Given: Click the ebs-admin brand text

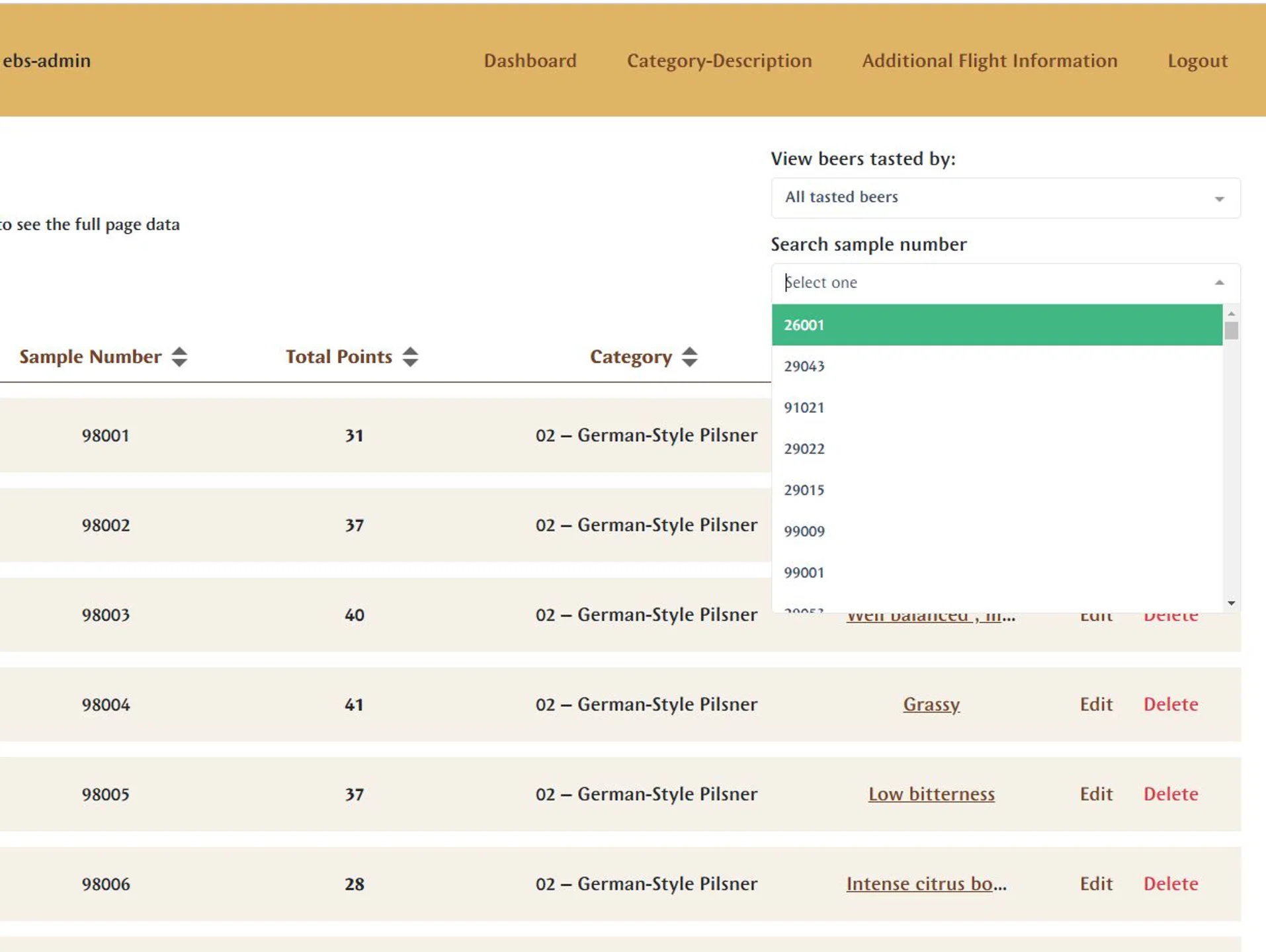Looking at the screenshot, I should click(x=46, y=60).
